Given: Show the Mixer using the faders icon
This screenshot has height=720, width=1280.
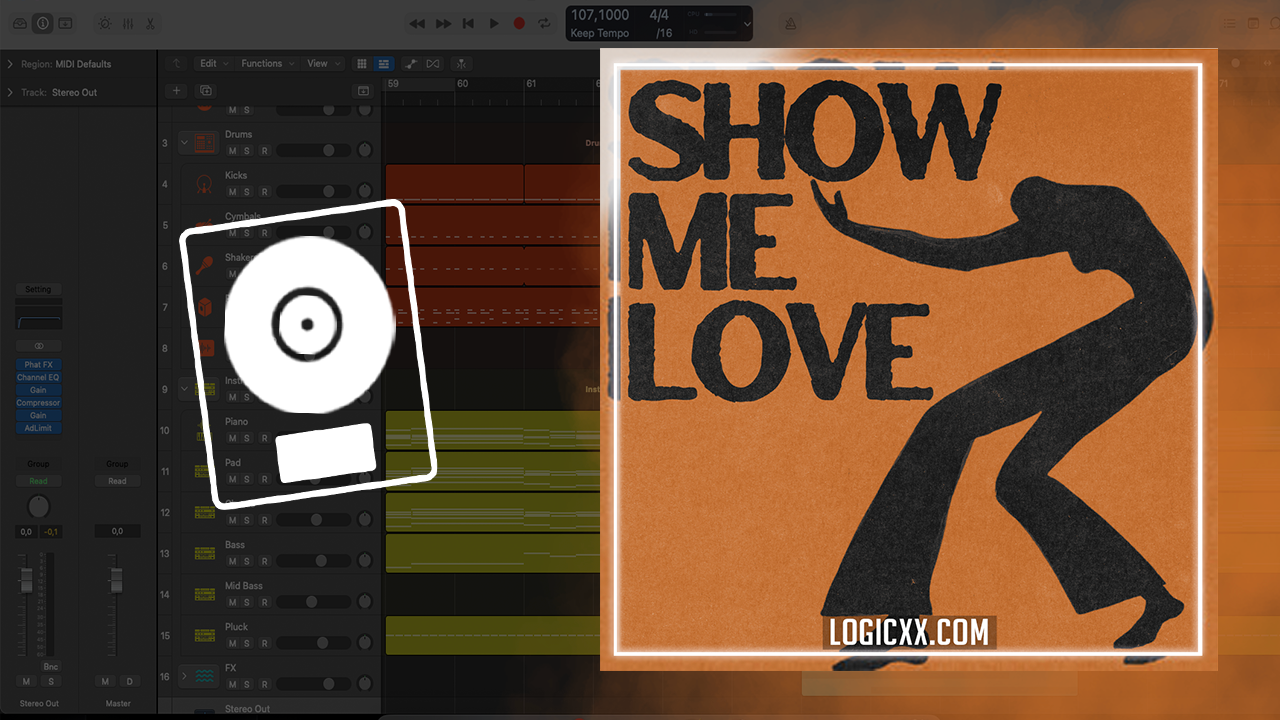Looking at the screenshot, I should pyautogui.click(x=128, y=23).
